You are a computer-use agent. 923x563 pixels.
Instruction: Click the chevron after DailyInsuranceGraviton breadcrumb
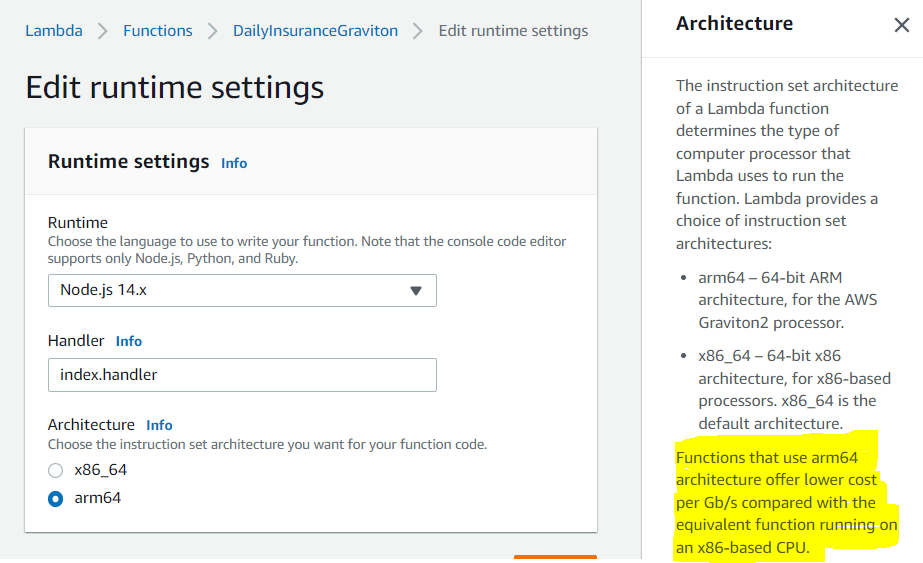click(418, 31)
